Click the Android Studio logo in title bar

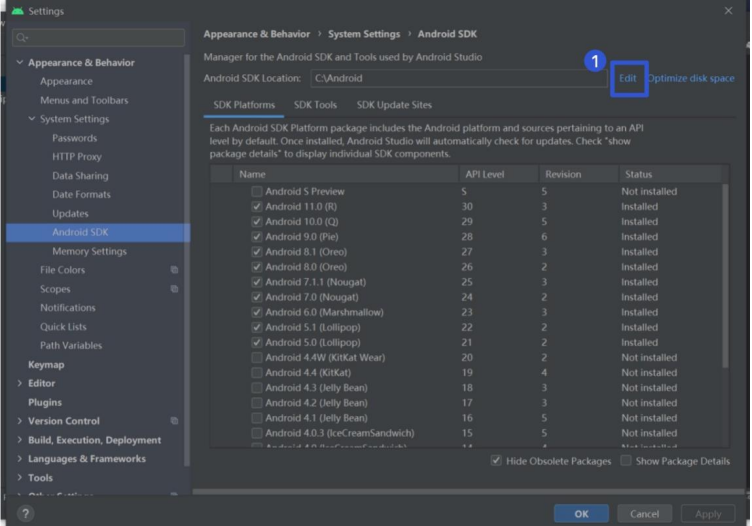[17, 11]
